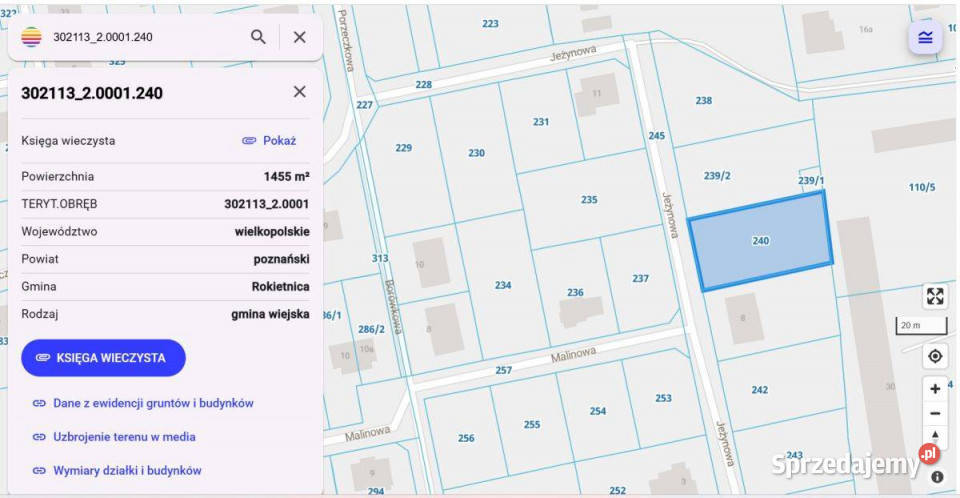960x498 pixels.
Task: Click the search magnifier icon
Action: click(x=258, y=37)
